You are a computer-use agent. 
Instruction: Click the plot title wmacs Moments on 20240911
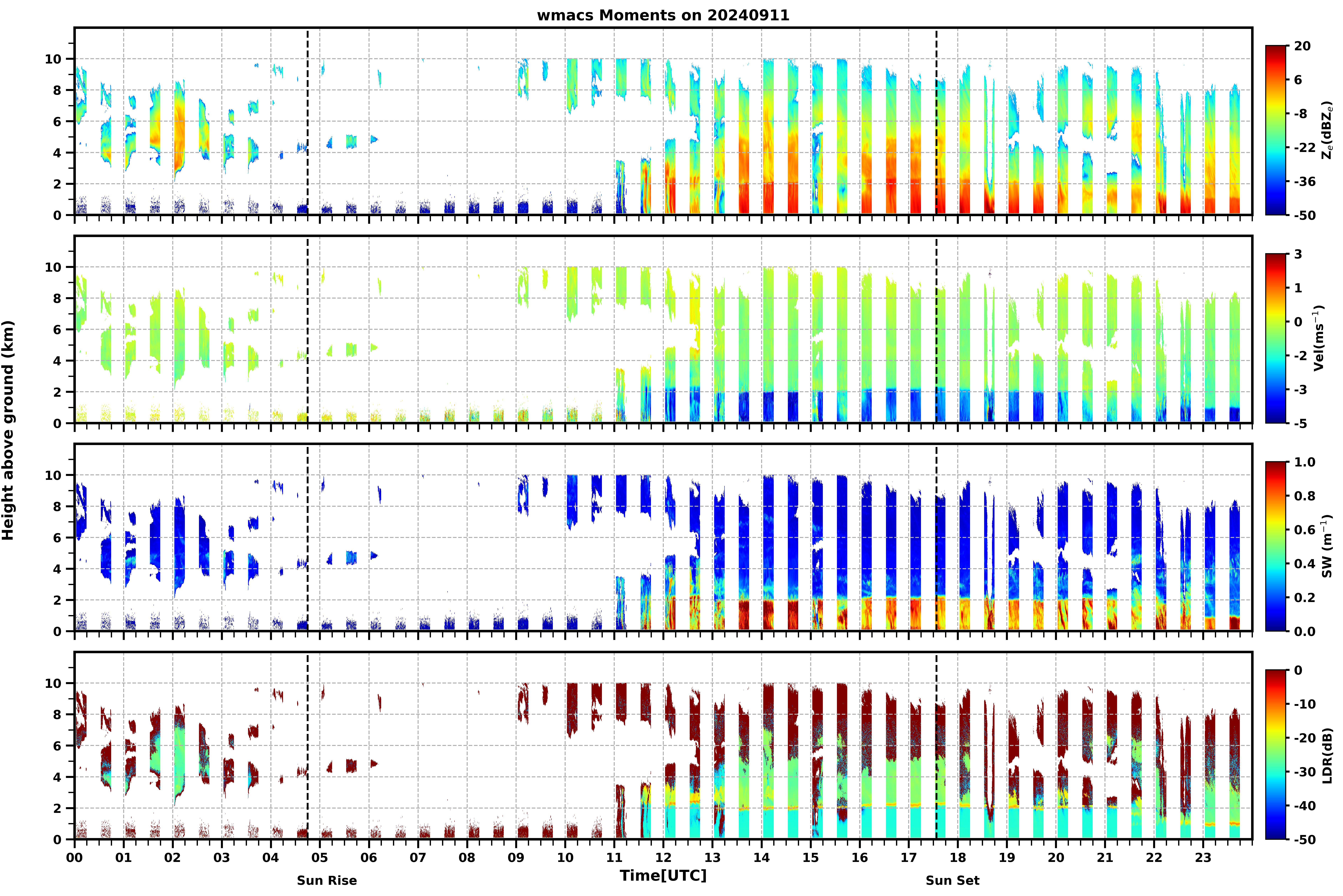point(663,15)
